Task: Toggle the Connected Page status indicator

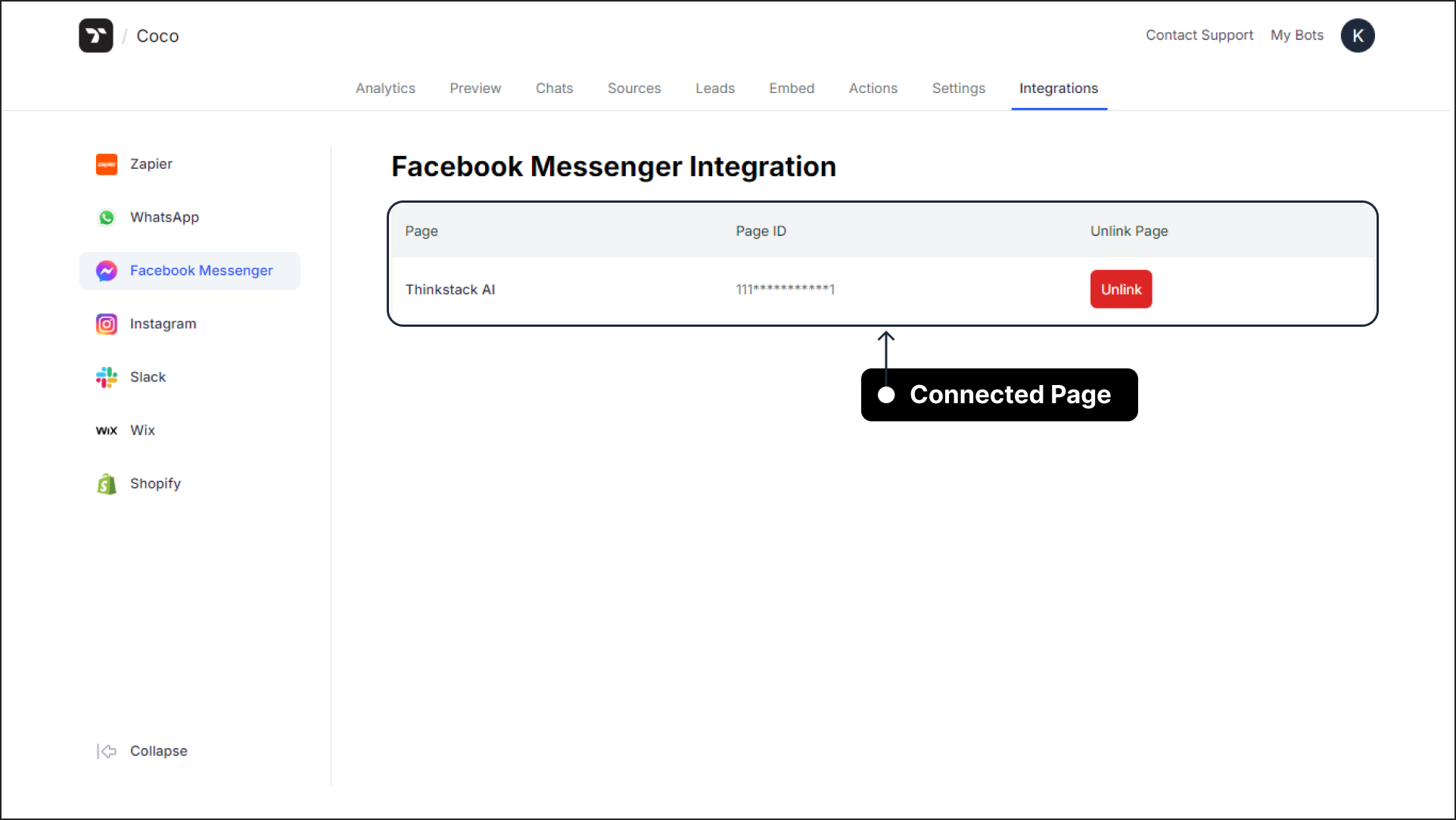Action: point(887,393)
